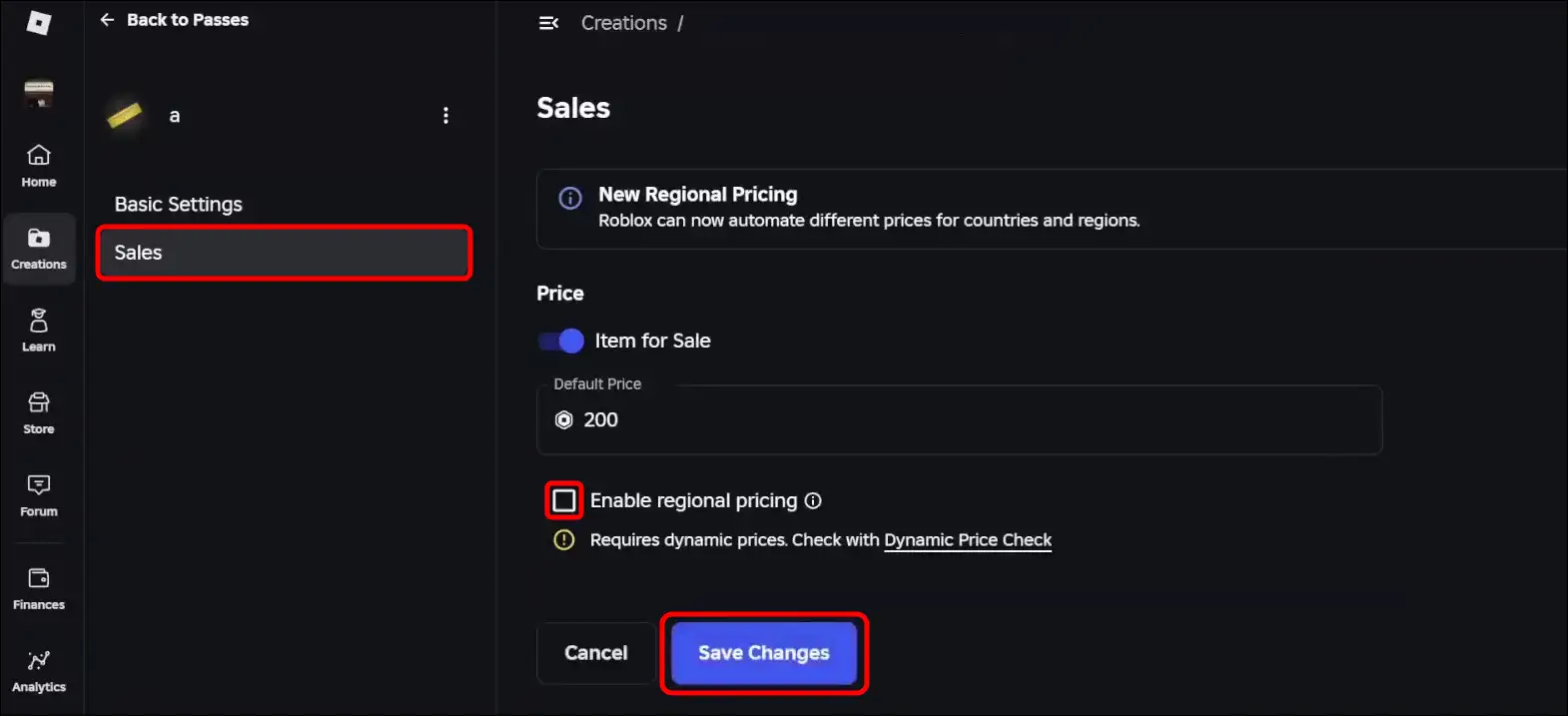
Task: Open the info icon next to regional pricing
Action: (x=814, y=500)
